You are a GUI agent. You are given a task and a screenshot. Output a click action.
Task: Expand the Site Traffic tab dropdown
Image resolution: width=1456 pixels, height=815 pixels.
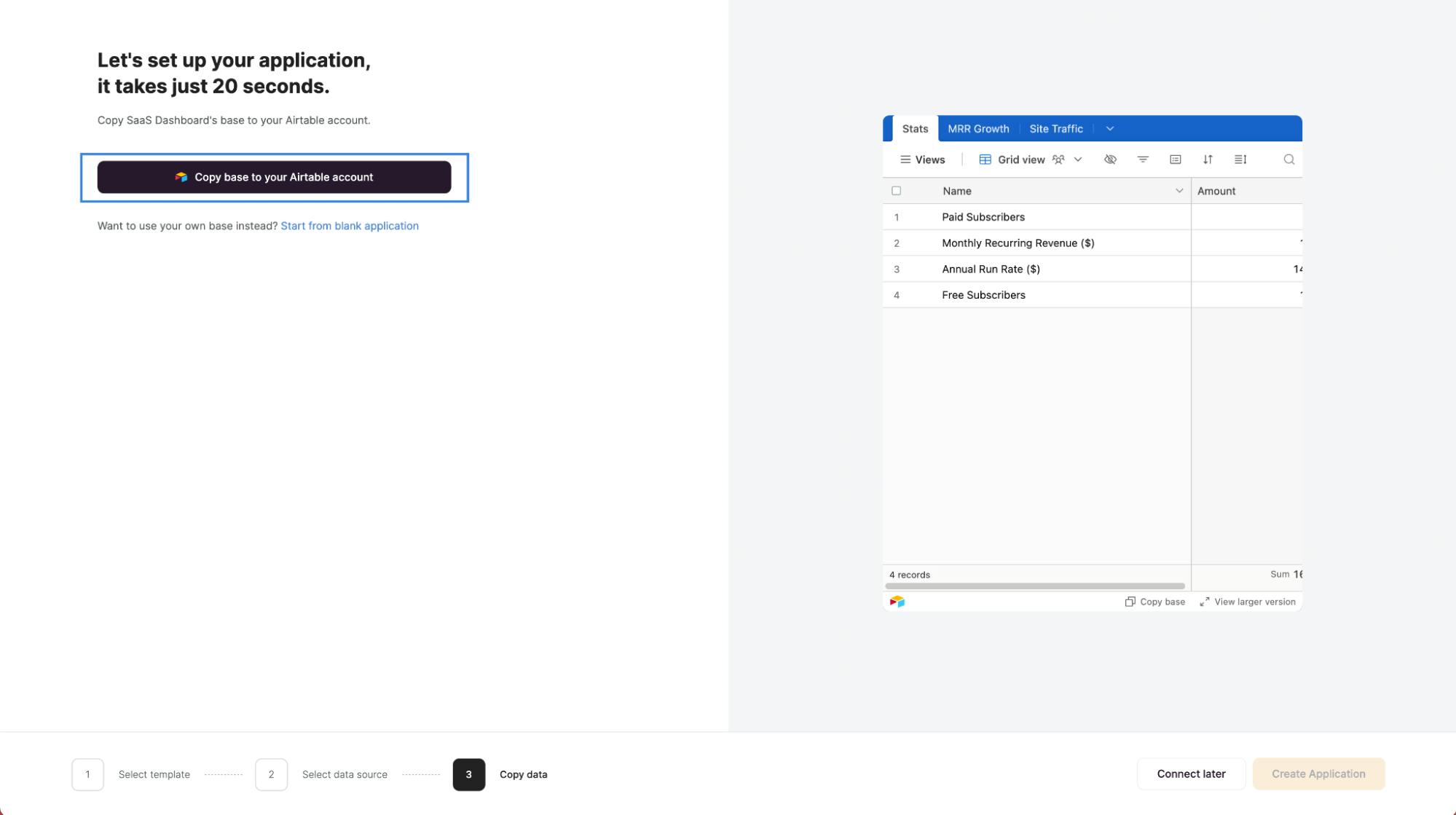click(x=1109, y=128)
